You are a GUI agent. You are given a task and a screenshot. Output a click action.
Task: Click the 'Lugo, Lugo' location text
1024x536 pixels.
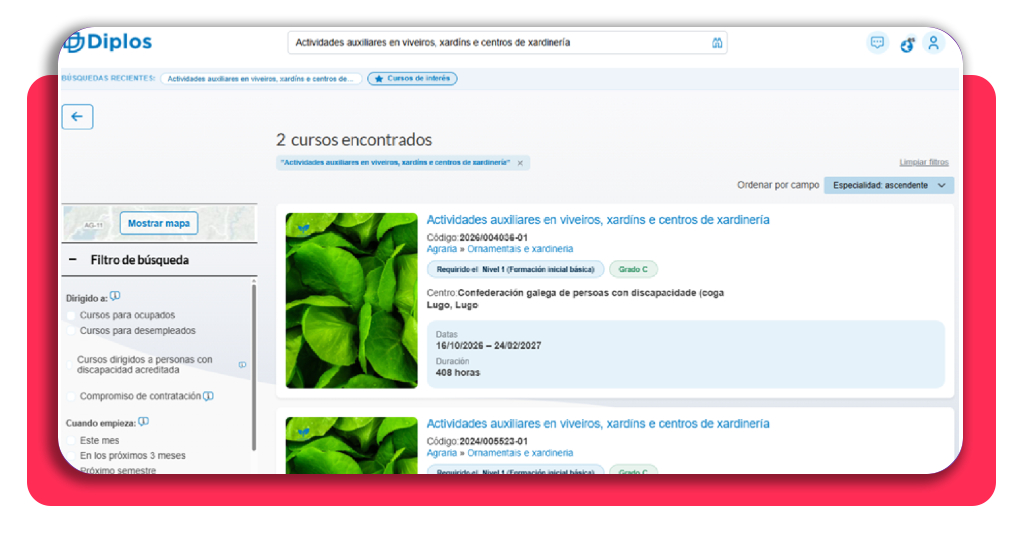click(x=452, y=305)
